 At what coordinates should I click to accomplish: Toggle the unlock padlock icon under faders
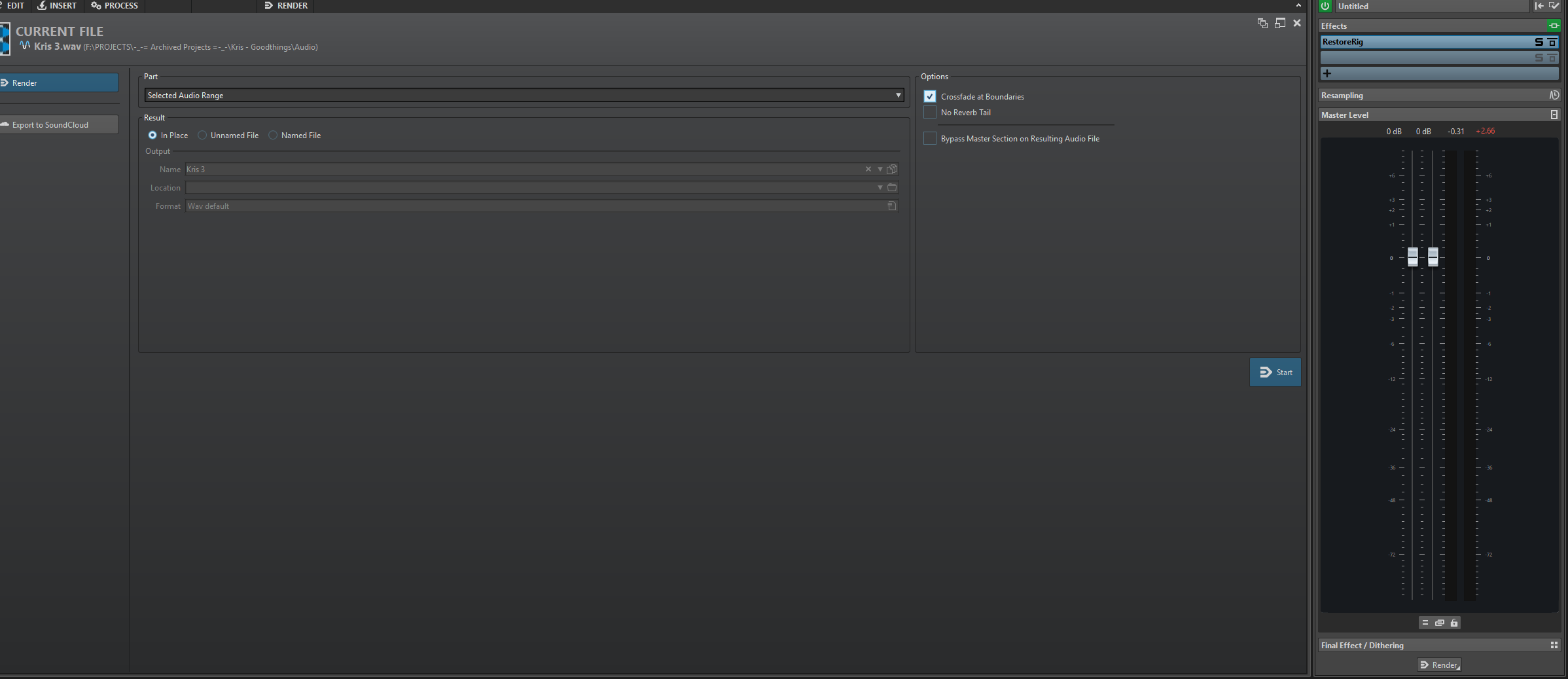pos(1454,623)
